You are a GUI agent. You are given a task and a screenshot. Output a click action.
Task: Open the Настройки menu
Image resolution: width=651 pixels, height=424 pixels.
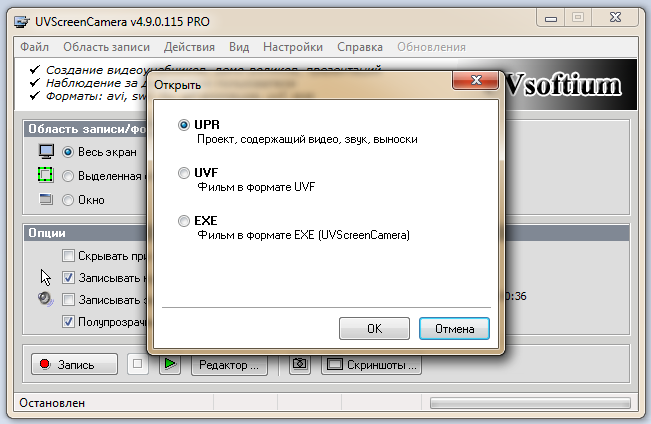click(293, 47)
